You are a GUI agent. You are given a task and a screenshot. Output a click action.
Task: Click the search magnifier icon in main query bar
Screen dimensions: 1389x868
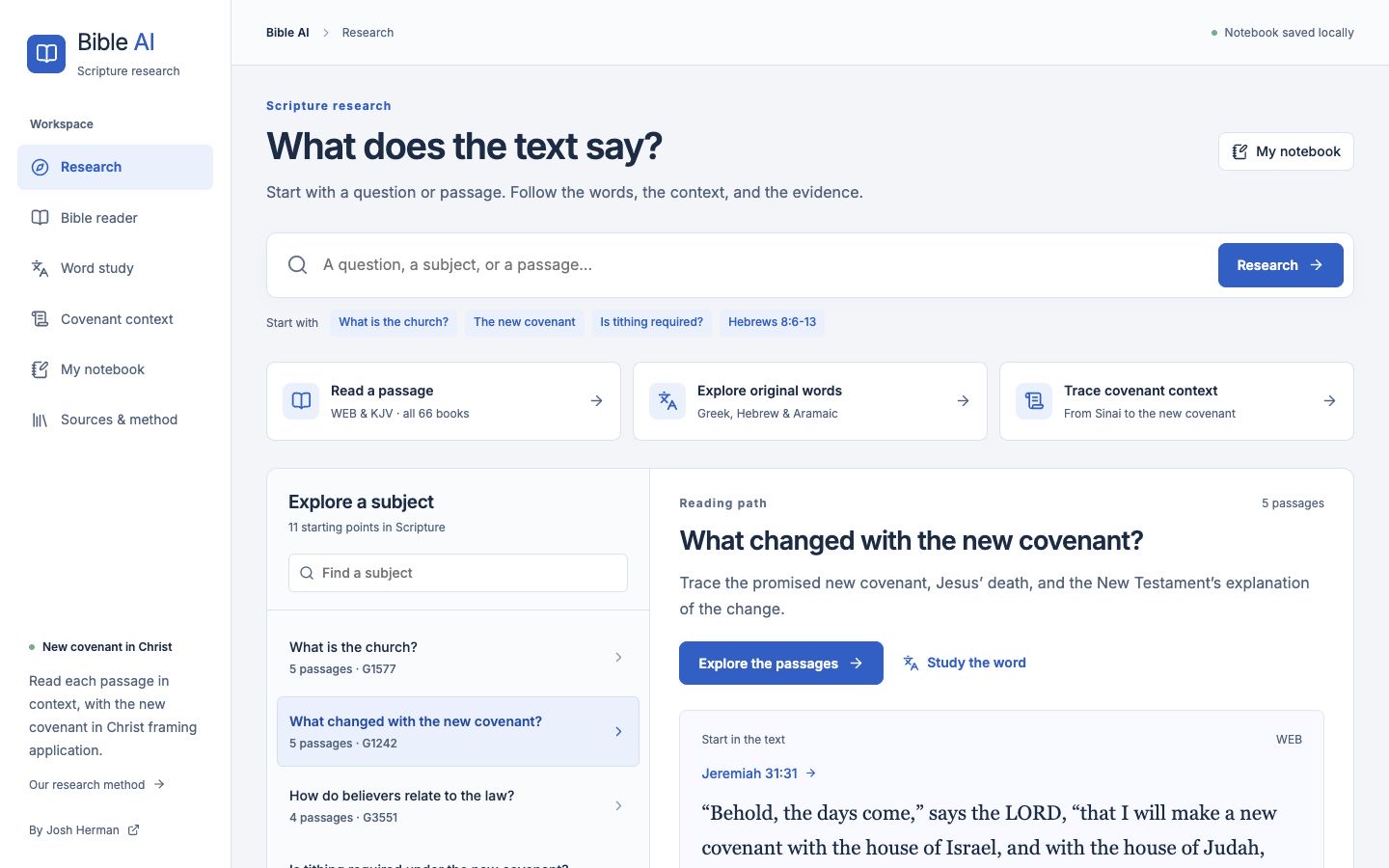pyautogui.click(x=298, y=264)
